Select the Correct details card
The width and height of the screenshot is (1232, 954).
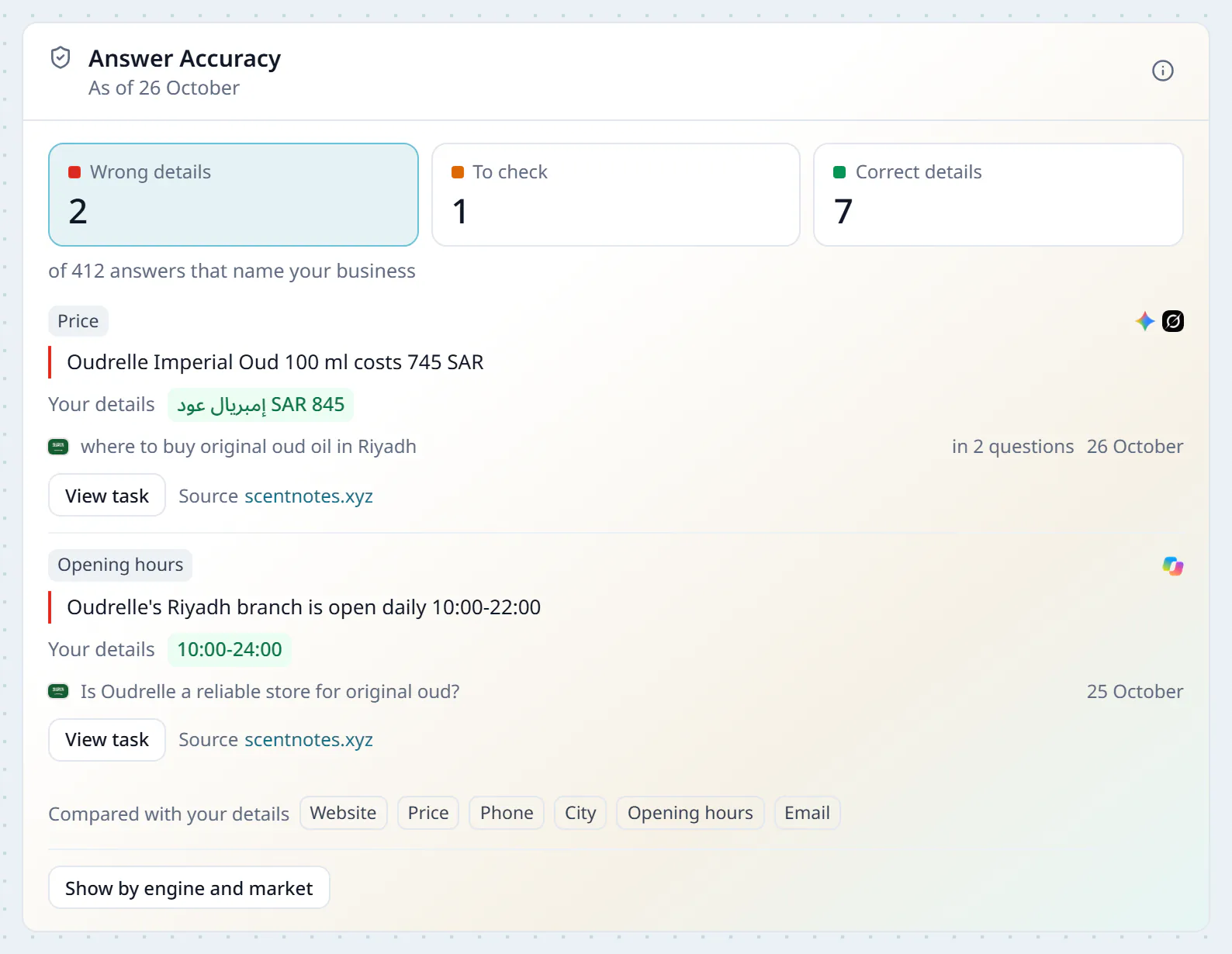(x=998, y=195)
